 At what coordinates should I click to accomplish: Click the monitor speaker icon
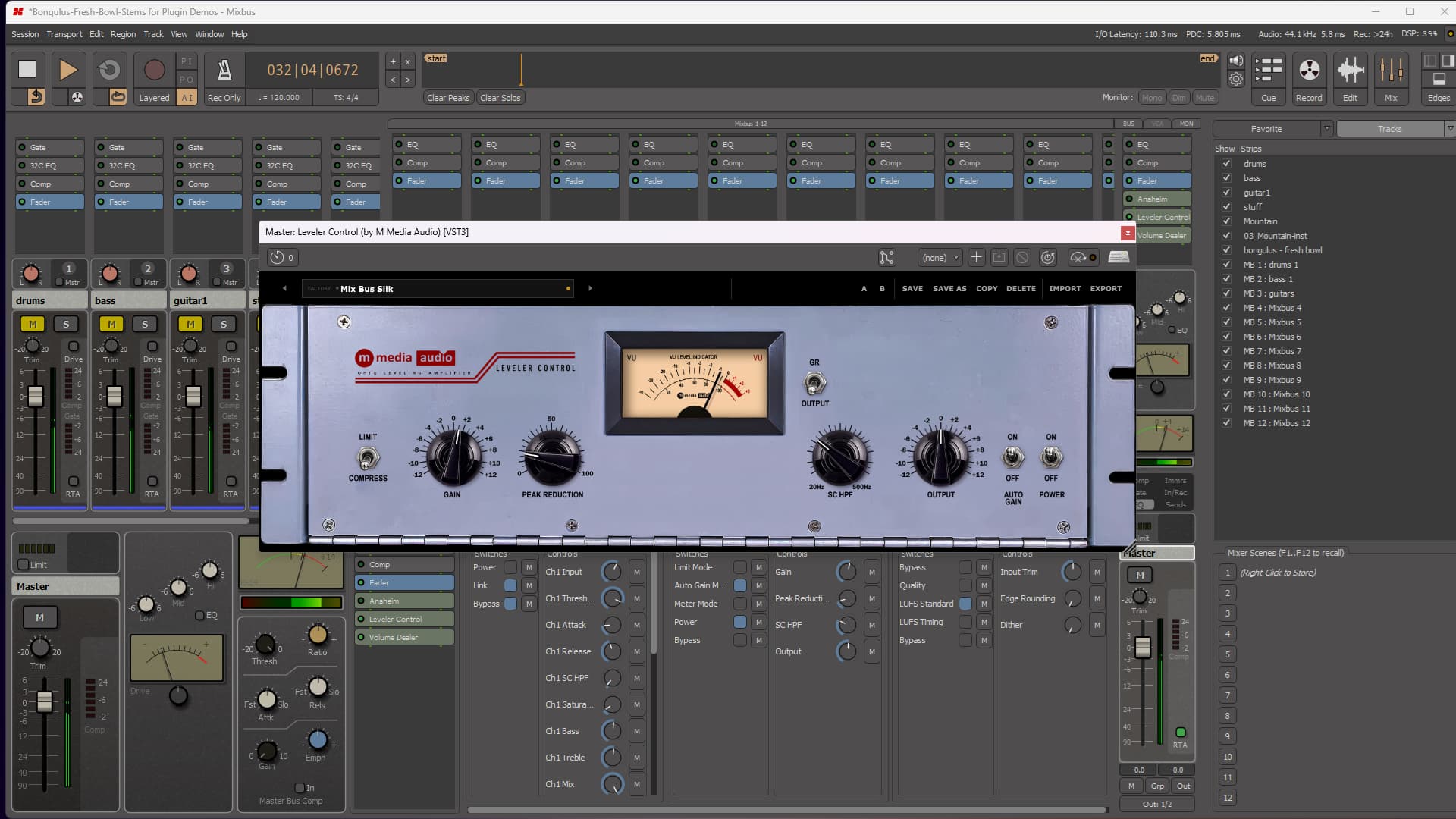pos(1236,61)
